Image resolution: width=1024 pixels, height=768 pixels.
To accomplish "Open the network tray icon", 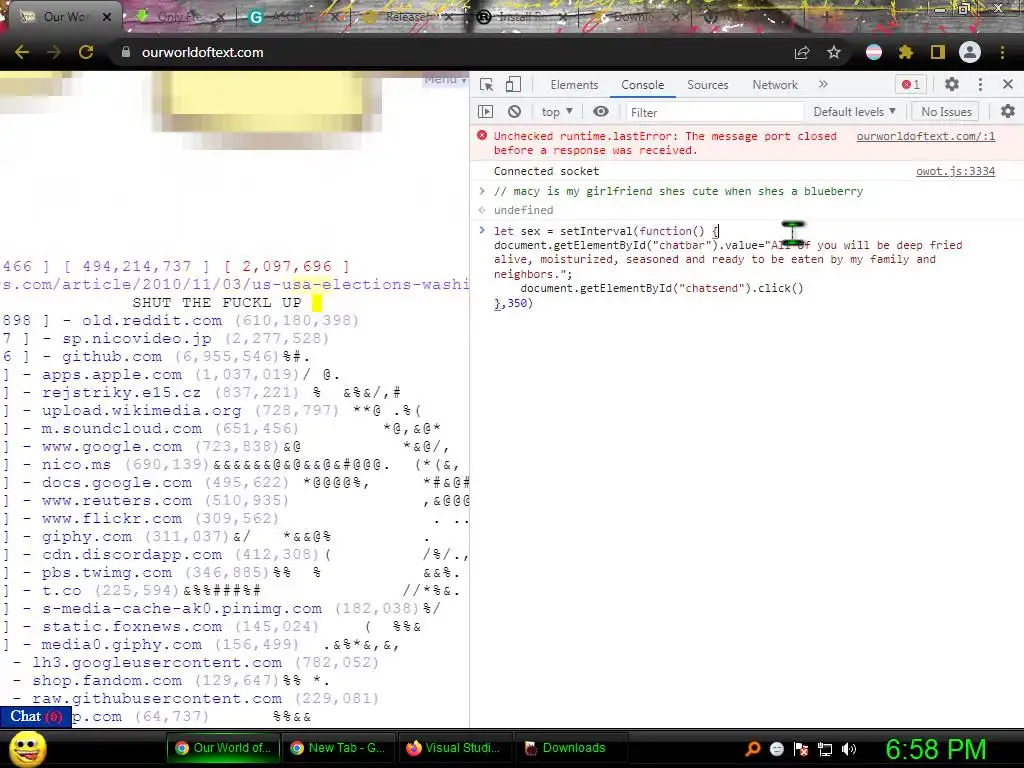I will (x=825, y=749).
